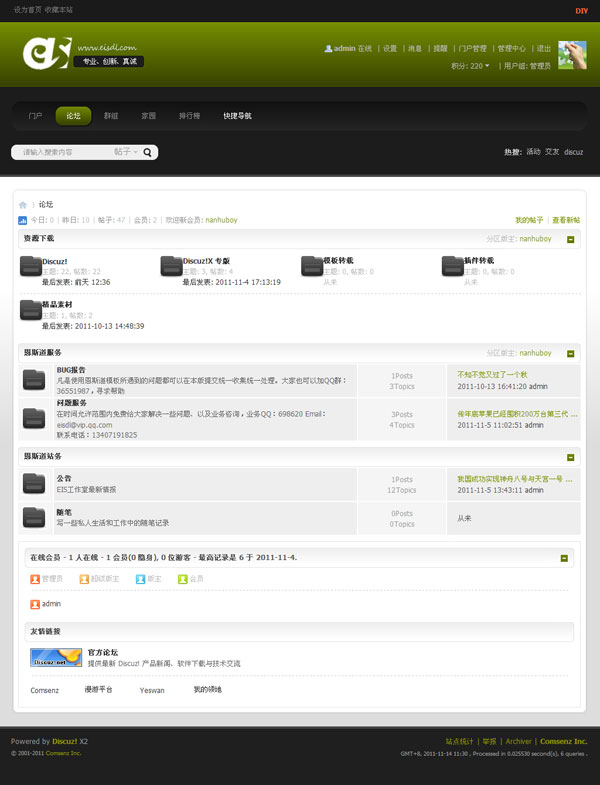
Task: Go to the home breadcrumb icon
Action: (23, 205)
